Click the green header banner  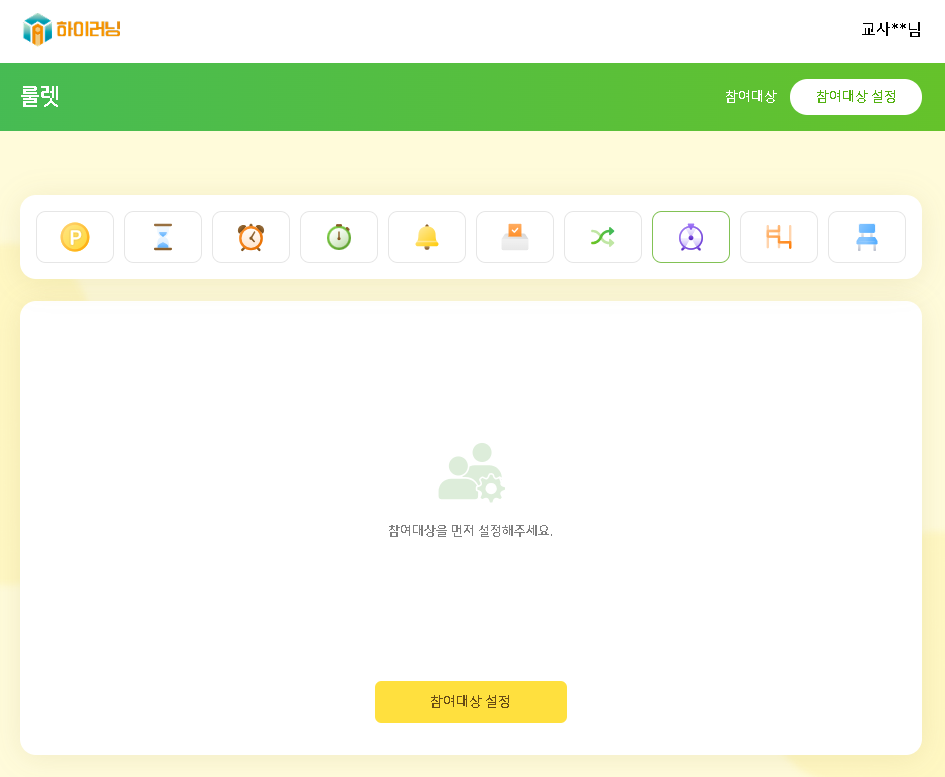coord(400,97)
